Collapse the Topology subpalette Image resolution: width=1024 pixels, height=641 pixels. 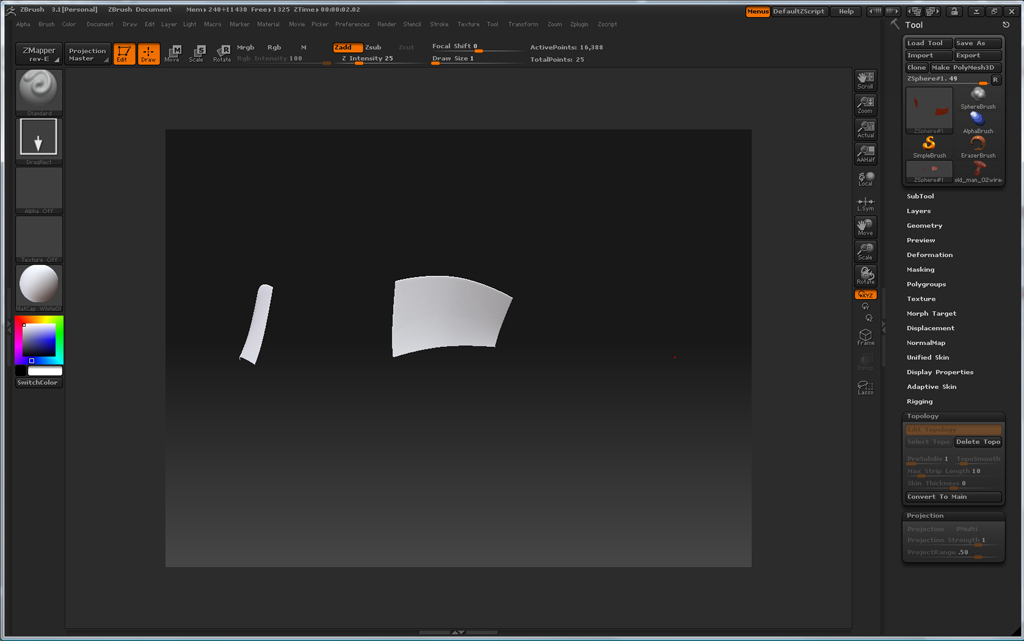pos(922,416)
